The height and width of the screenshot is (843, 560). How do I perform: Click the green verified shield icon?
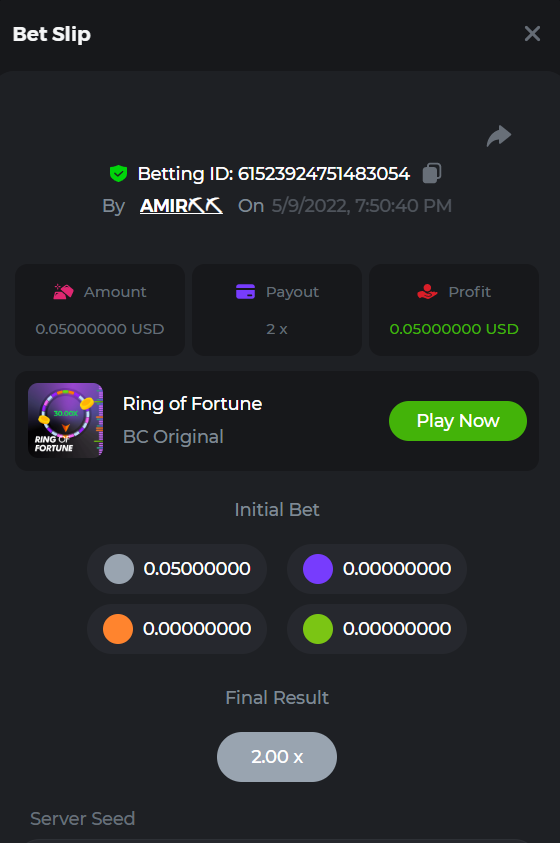pos(118,174)
